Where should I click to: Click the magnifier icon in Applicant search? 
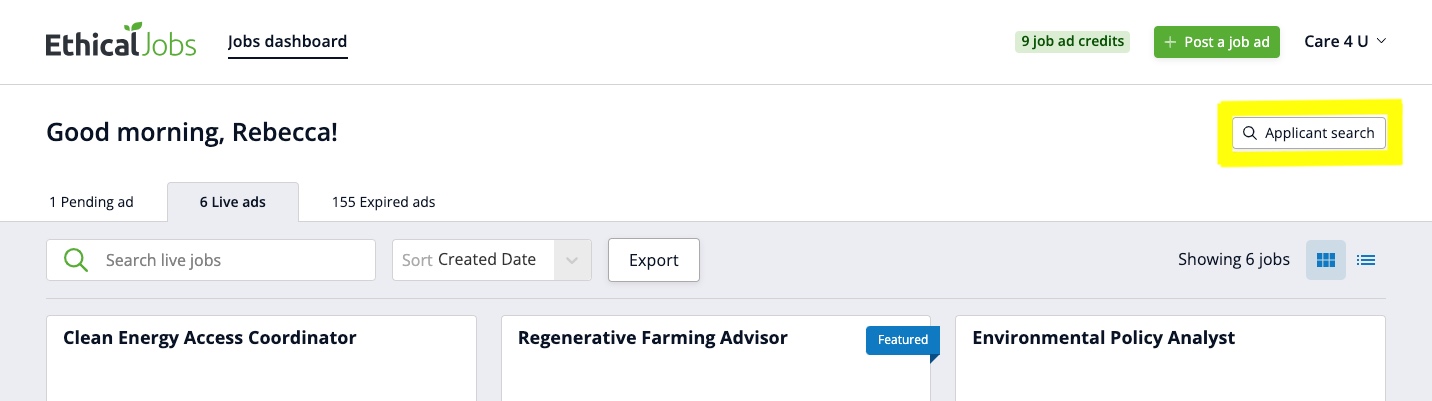point(1249,133)
